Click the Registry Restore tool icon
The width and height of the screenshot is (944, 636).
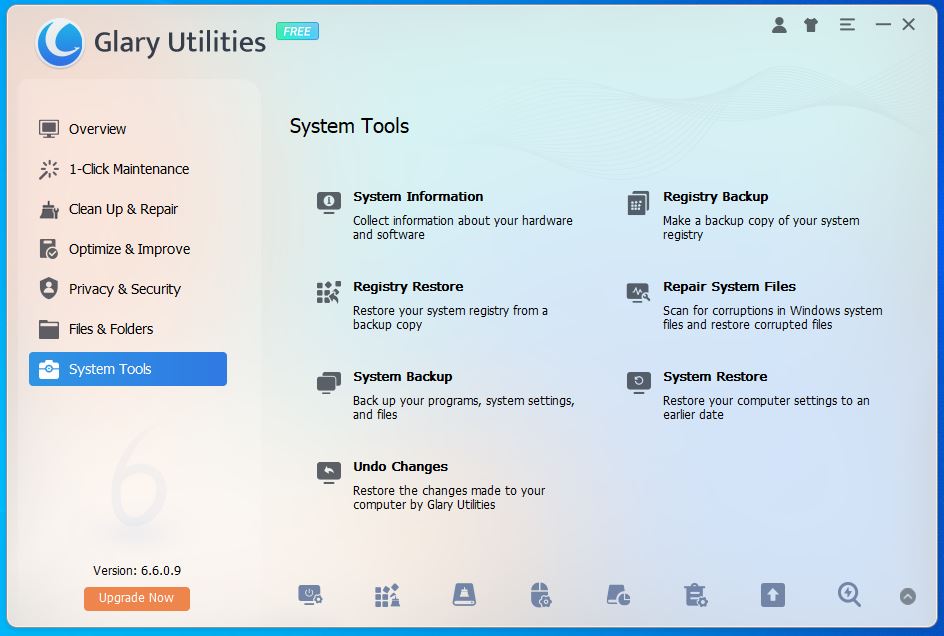tap(329, 292)
